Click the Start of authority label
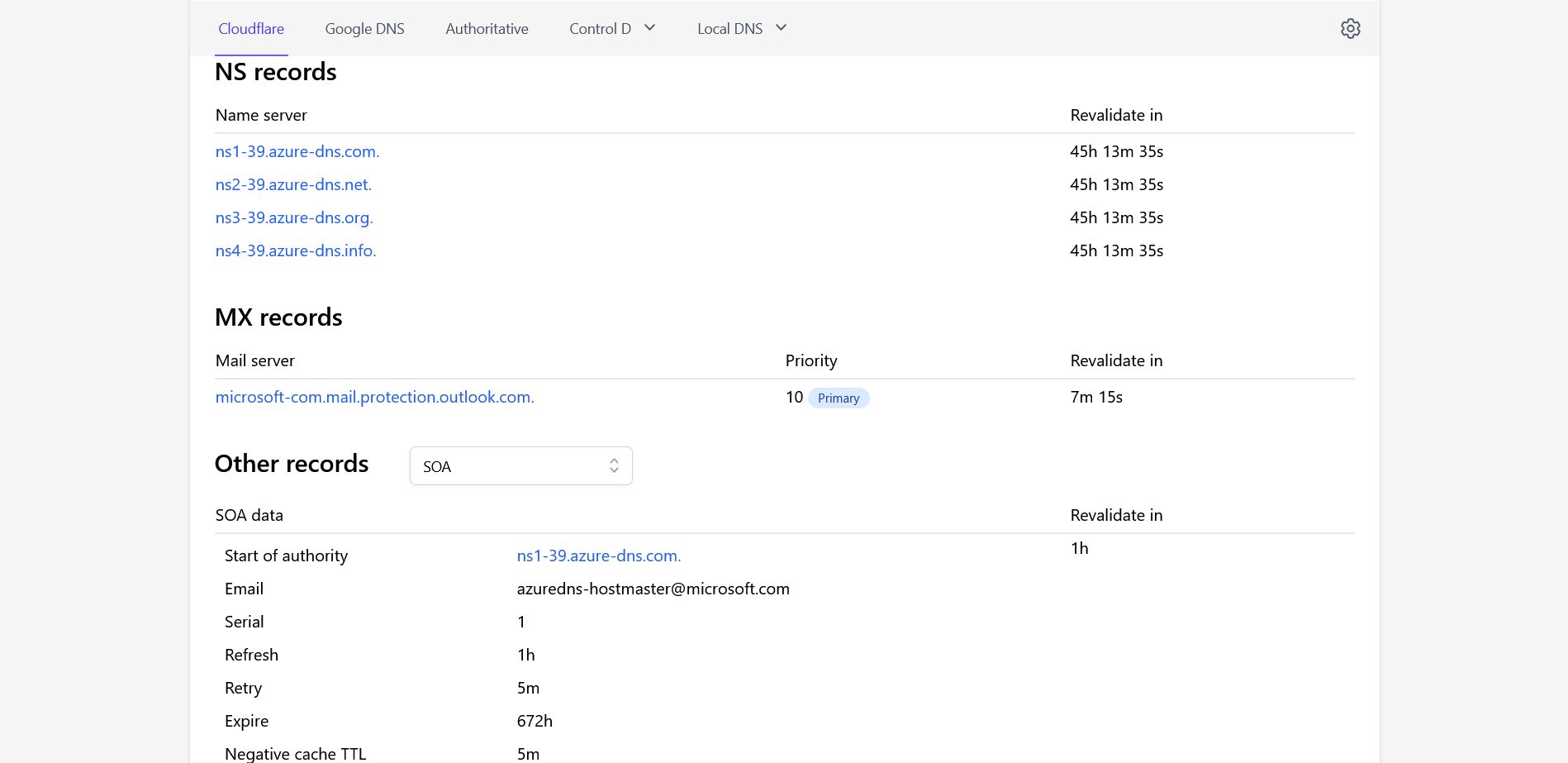 pos(286,556)
